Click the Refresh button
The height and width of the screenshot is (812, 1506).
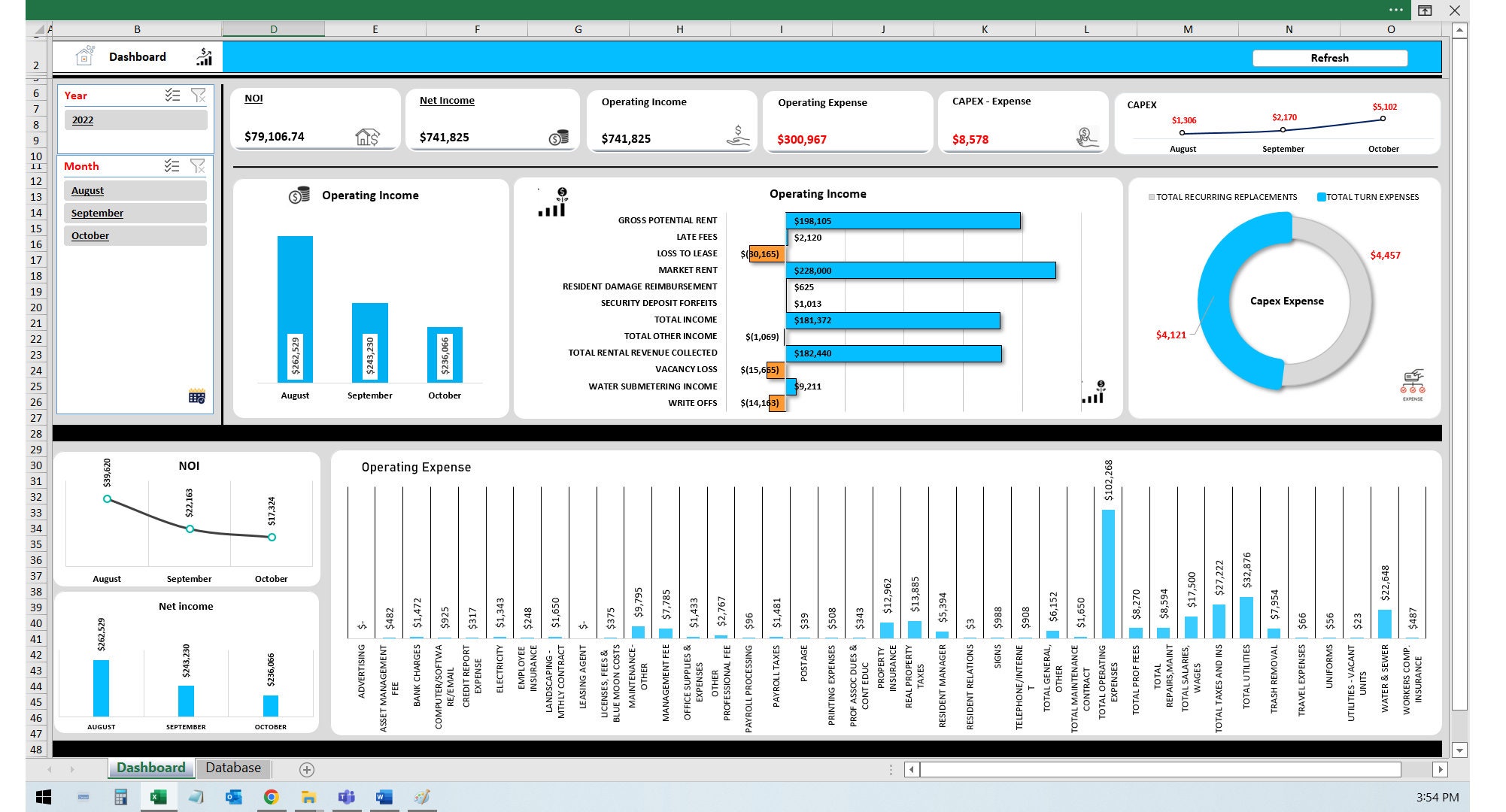(1329, 58)
